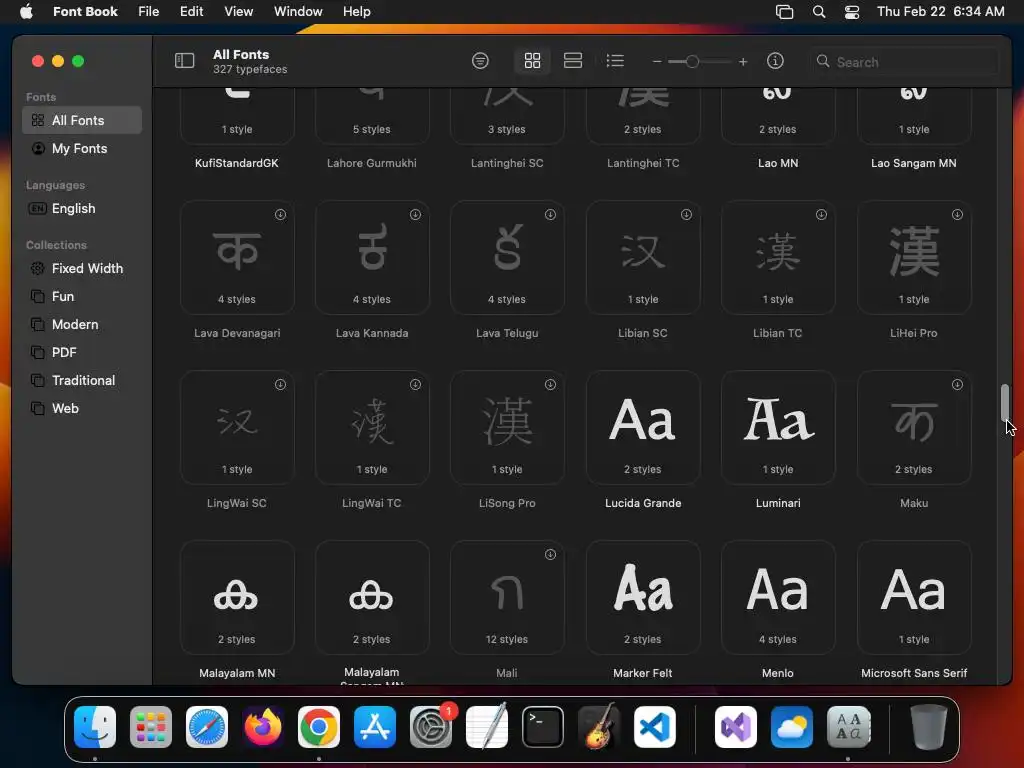1024x768 pixels.
Task: Open the Apple menu
Action: (x=26, y=11)
